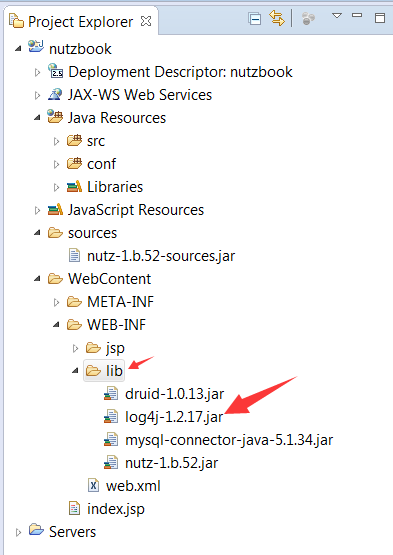The image size is (393, 555).
Task: Click the nutz-1.b.52.jar file icon
Action: pos(111,462)
